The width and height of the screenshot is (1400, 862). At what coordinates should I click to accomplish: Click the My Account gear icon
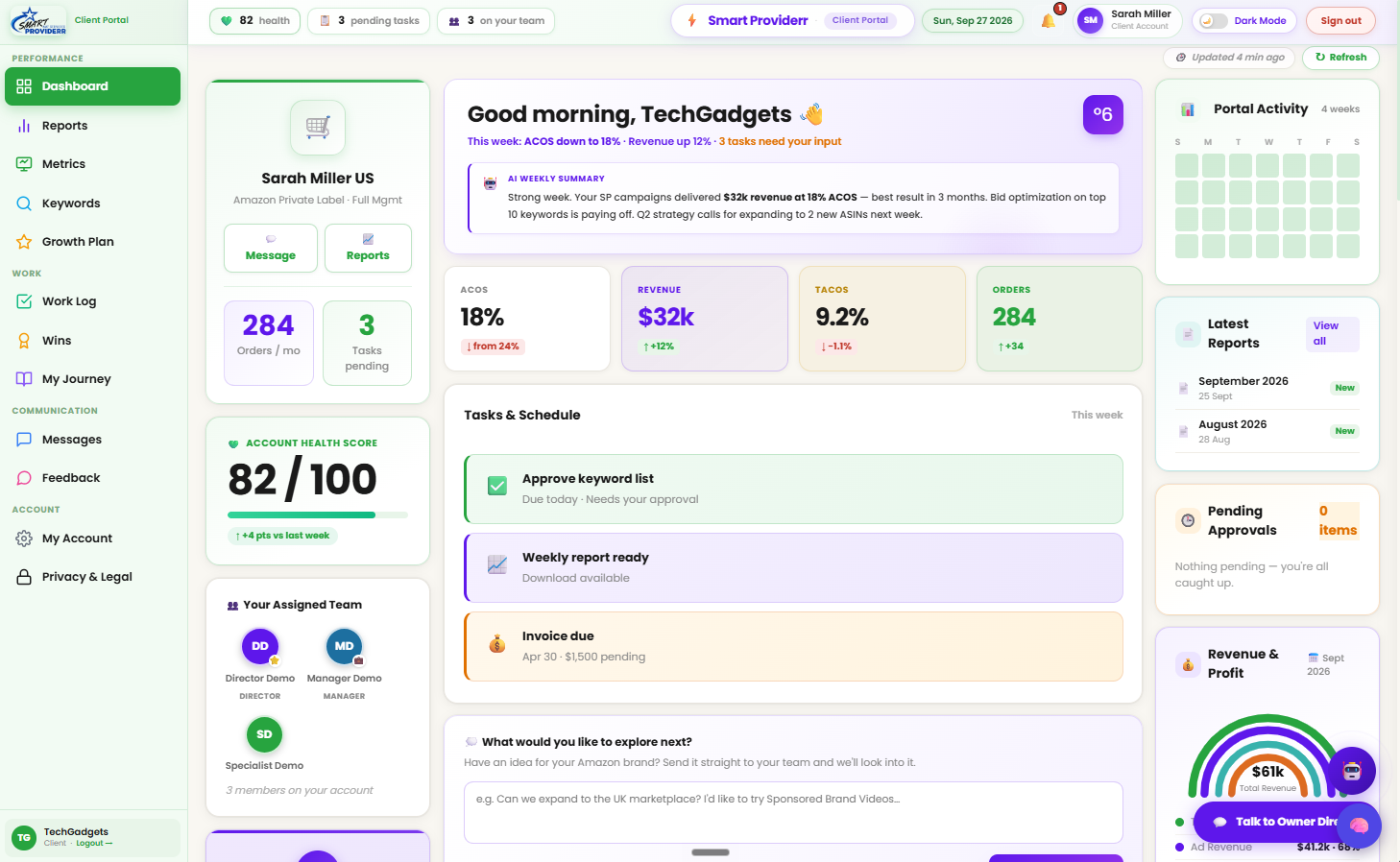point(24,539)
